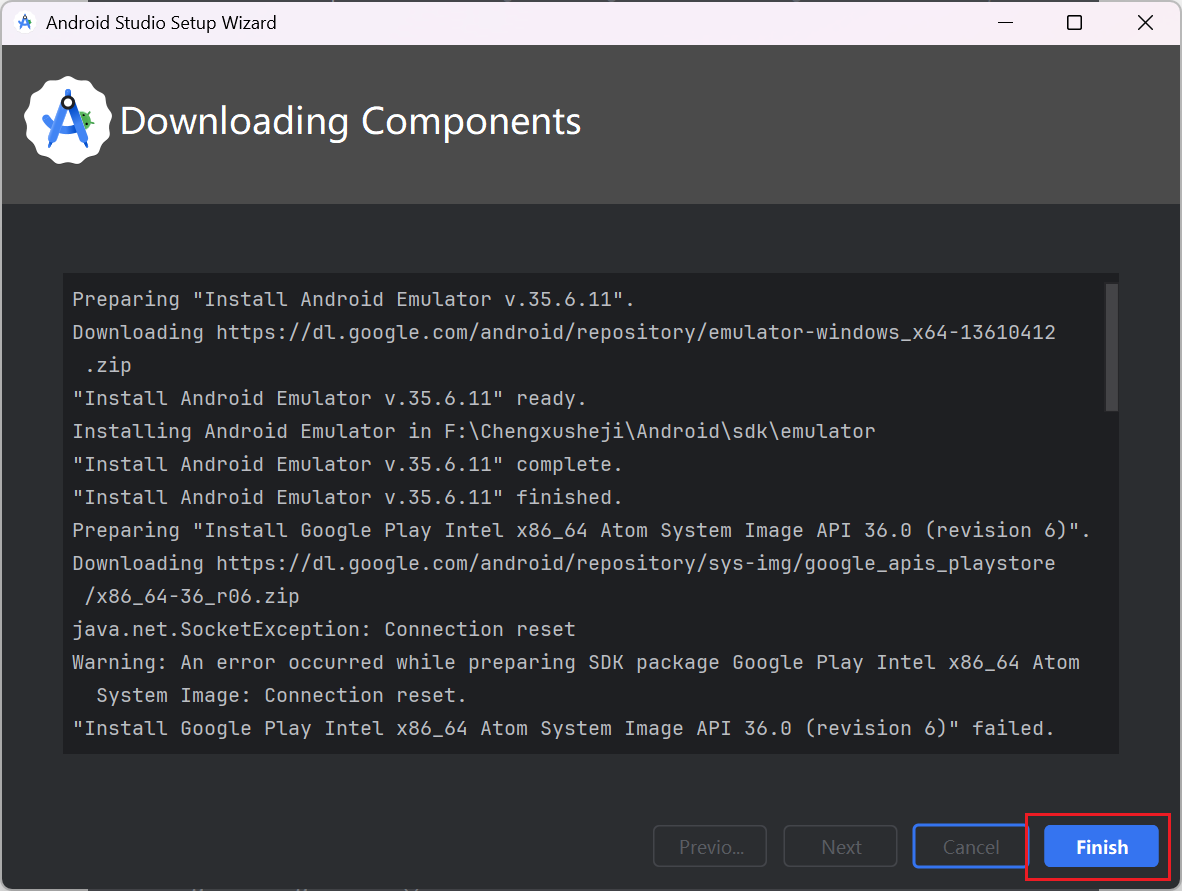Image resolution: width=1182 pixels, height=891 pixels.
Task: Close the Setup Wizard window
Action: (1145, 23)
